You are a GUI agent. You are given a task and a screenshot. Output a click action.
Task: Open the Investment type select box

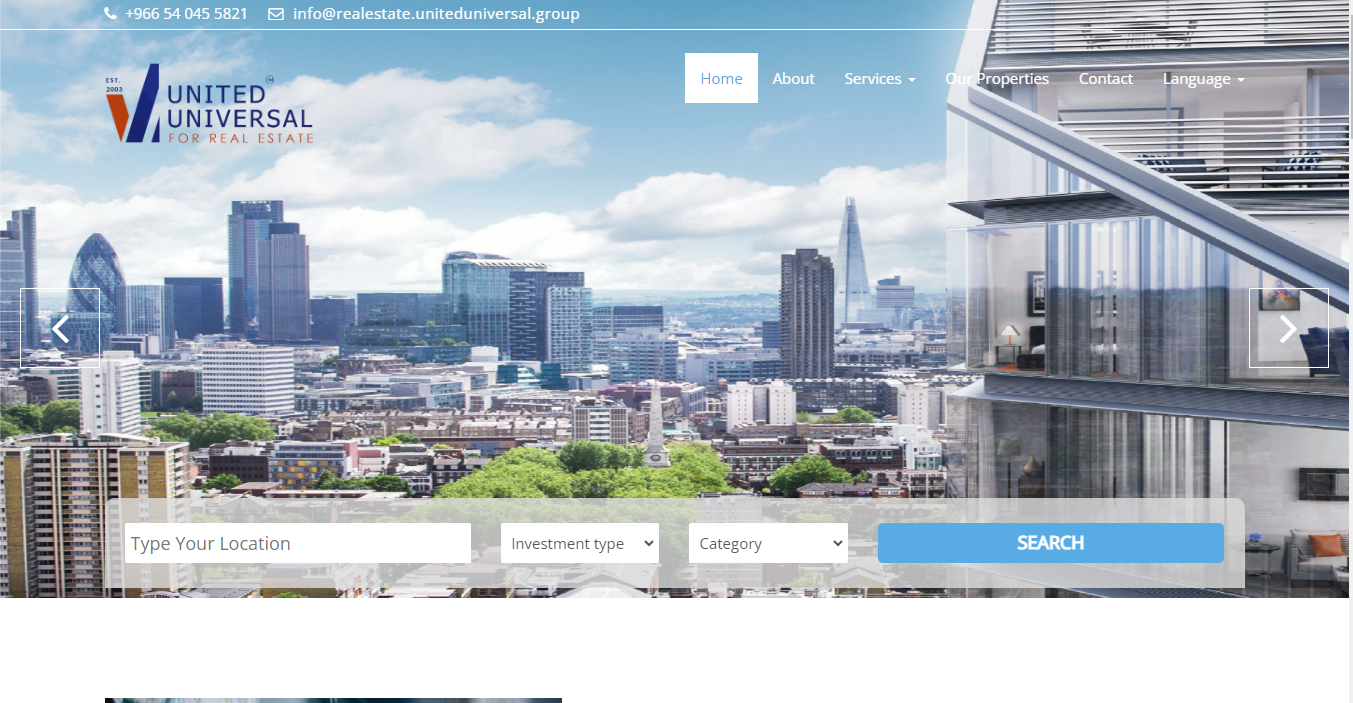(580, 543)
